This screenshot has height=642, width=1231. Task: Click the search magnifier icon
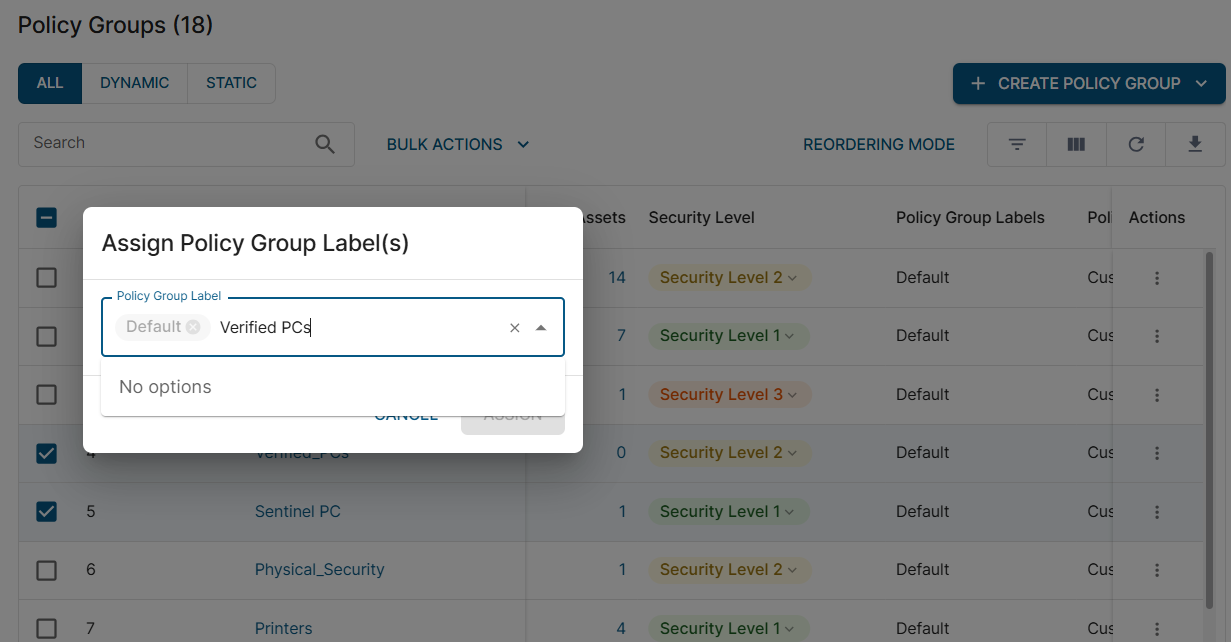(x=325, y=144)
